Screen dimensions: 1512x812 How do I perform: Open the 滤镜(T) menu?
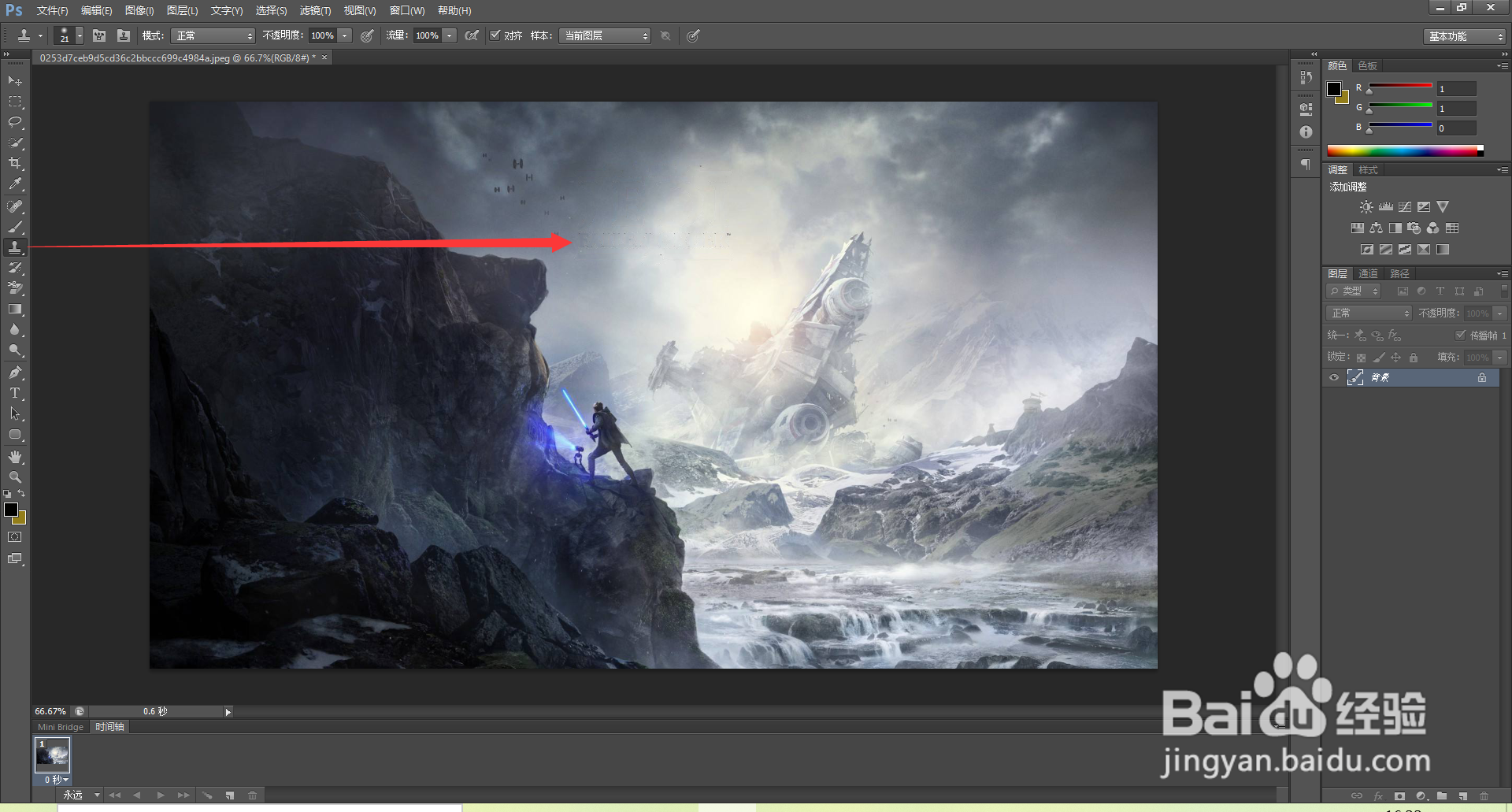[x=315, y=11]
